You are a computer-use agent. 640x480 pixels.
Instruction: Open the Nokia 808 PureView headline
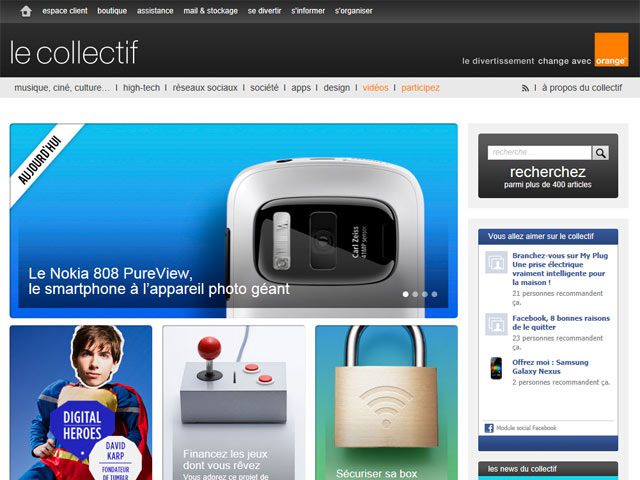[x=159, y=281]
